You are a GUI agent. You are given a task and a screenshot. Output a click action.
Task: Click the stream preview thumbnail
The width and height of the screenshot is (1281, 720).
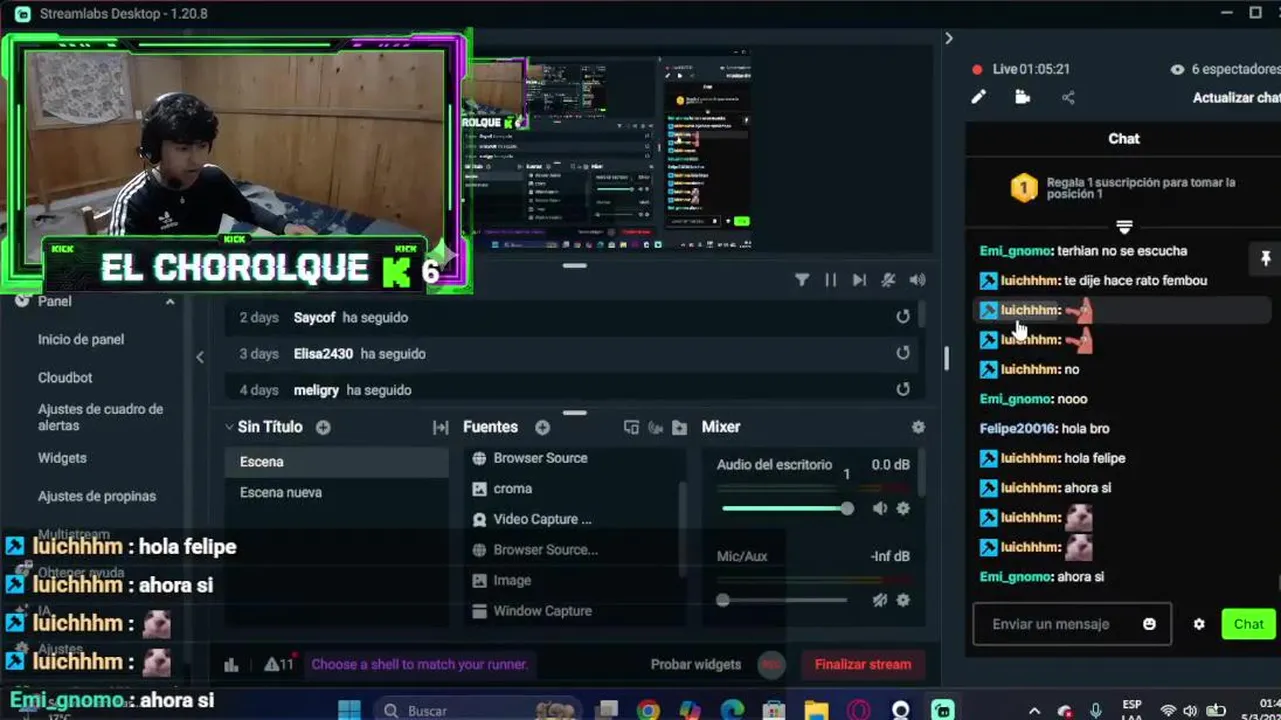click(x=611, y=152)
